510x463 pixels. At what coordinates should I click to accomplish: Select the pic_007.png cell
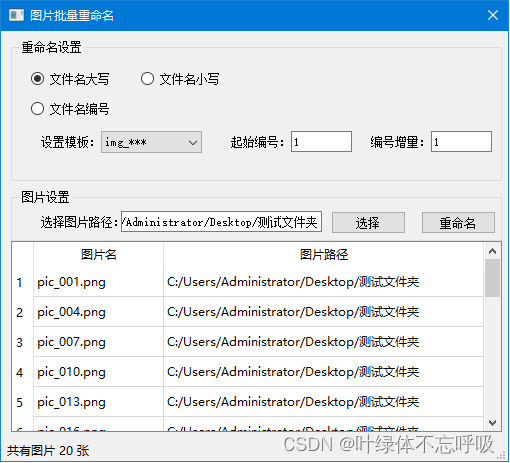point(99,342)
